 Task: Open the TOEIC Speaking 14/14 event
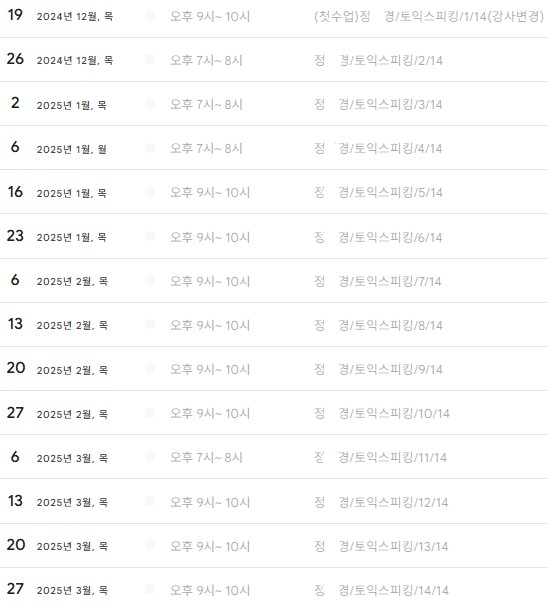(x=381, y=590)
